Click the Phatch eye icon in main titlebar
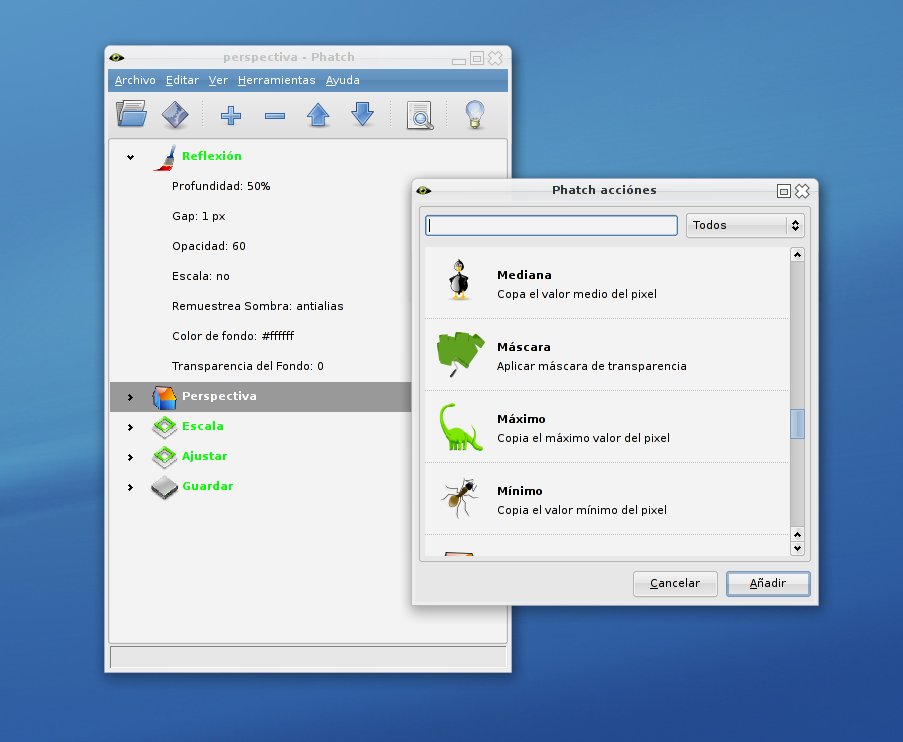This screenshot has width=903, height=742. pos(117,58)
